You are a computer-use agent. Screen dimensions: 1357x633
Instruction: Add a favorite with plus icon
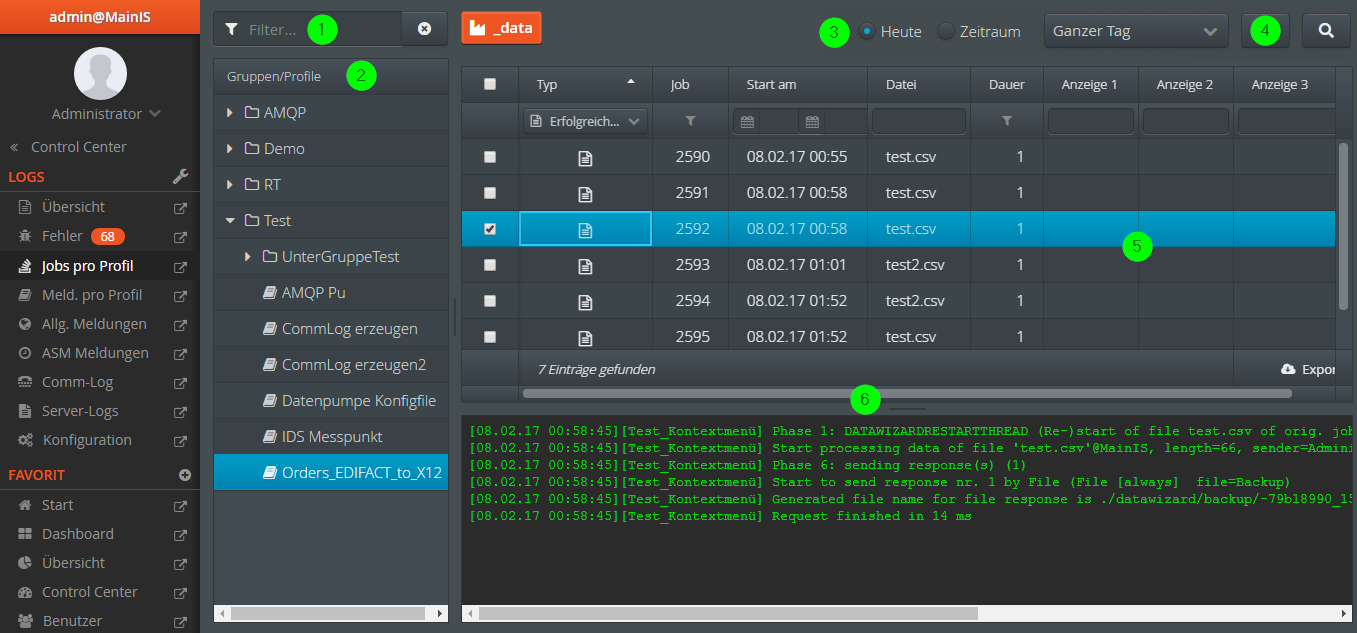click(184, 475)
